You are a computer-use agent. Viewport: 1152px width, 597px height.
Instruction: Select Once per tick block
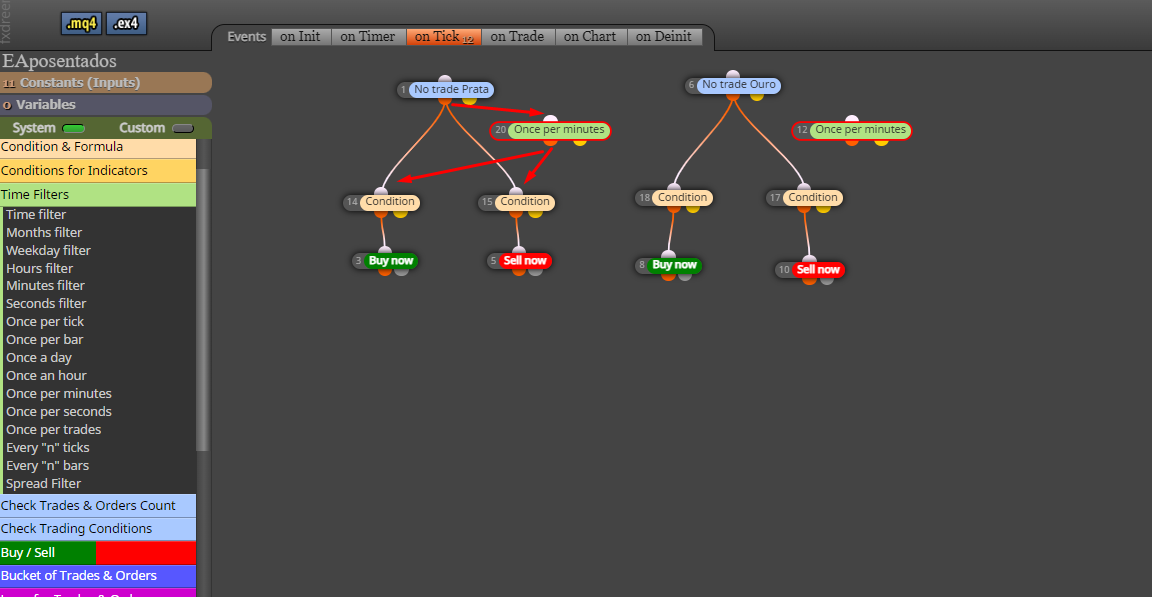pyautogui.click(x=45, y=322)
